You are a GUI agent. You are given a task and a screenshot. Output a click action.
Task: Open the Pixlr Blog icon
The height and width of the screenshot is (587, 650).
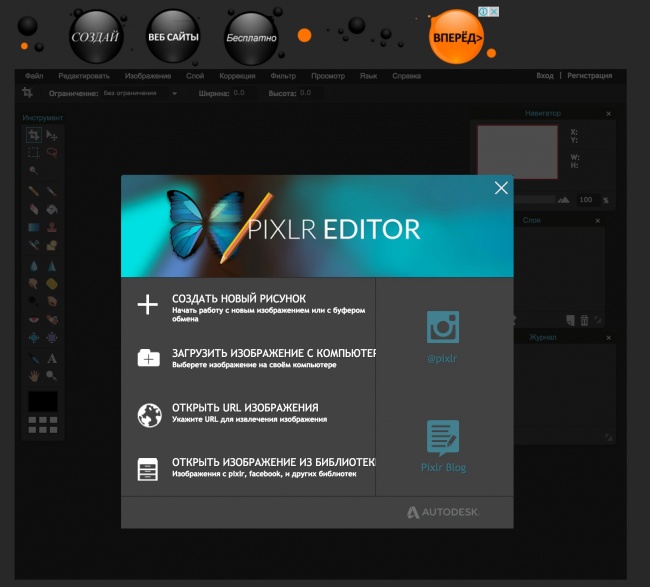coord(442,436)
